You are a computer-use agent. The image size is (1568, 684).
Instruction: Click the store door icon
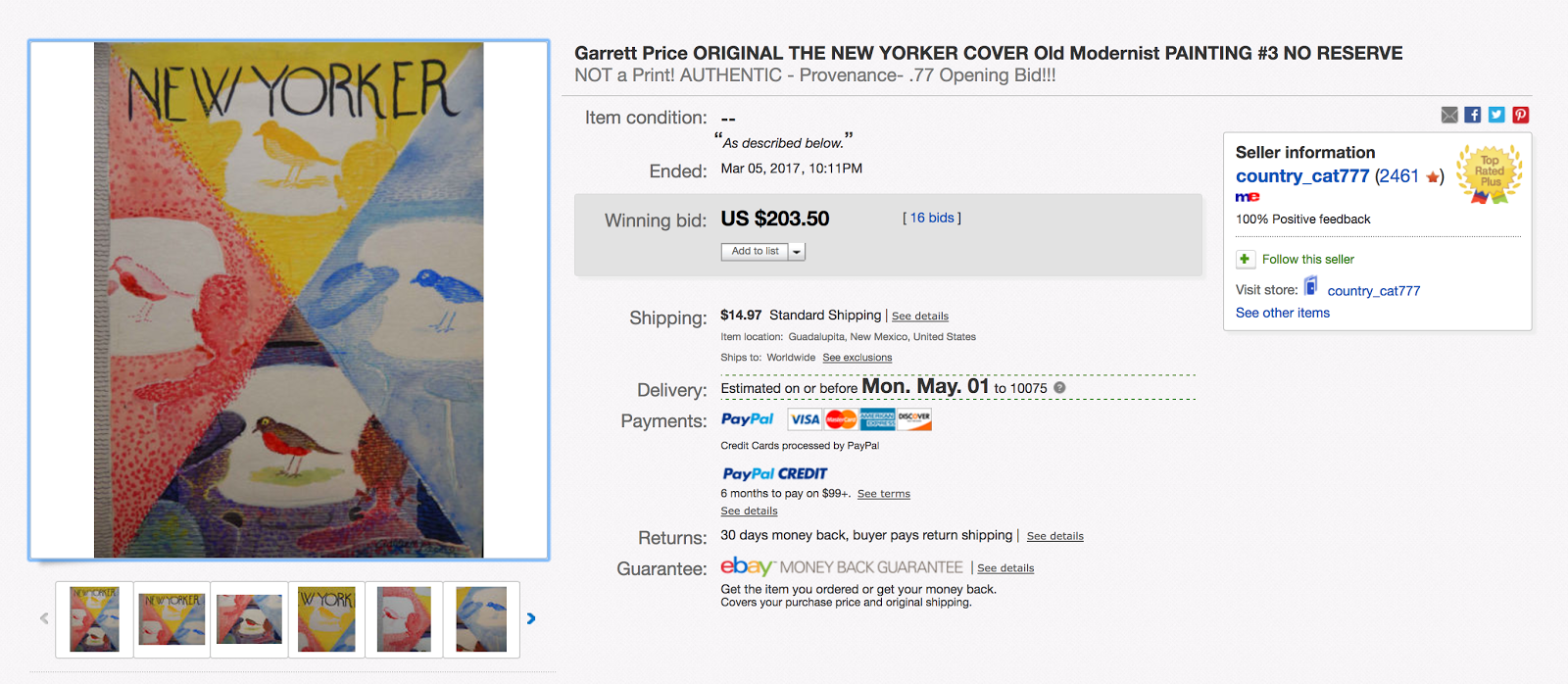tap(1310, 287)
